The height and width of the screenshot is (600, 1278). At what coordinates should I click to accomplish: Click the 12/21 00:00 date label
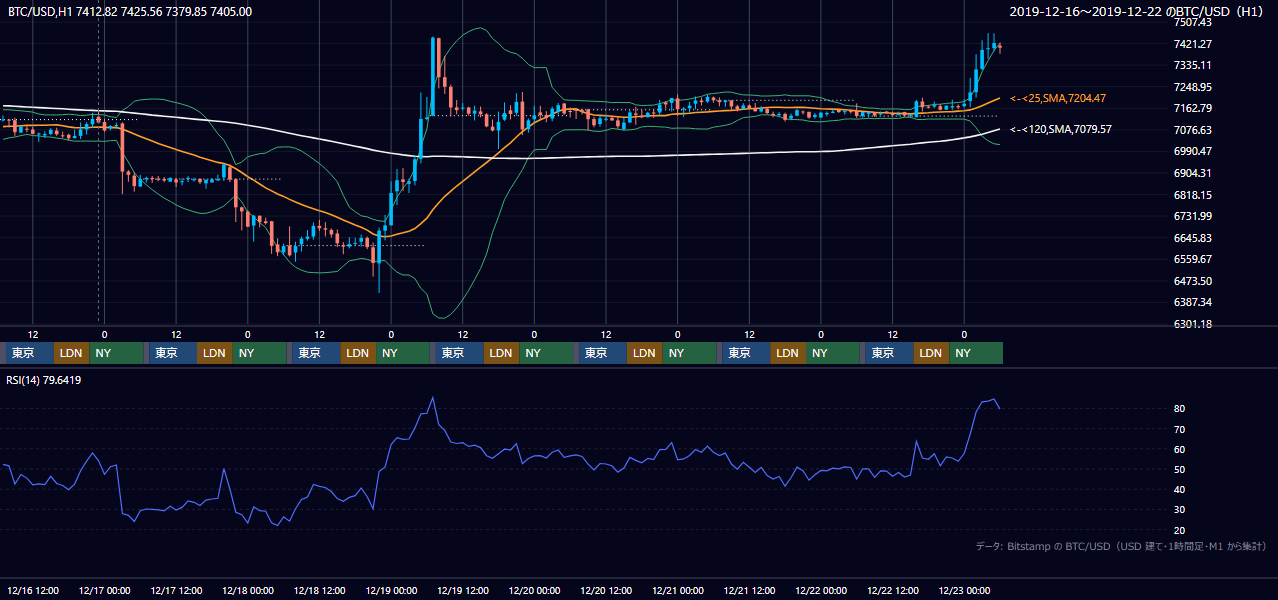tap(678, 590)
